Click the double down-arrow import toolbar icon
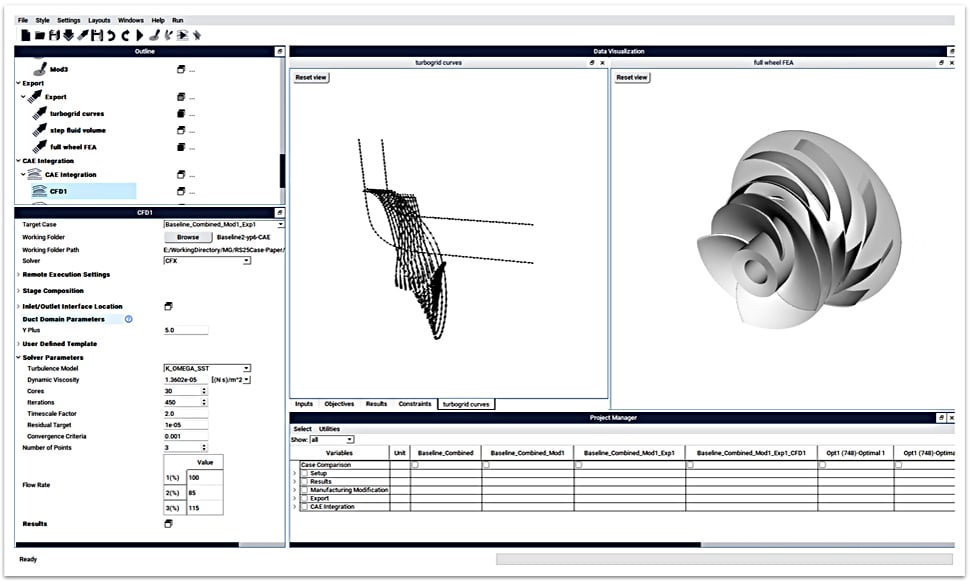973x582 pixels. pyautogui.click(x=68, y=35)
